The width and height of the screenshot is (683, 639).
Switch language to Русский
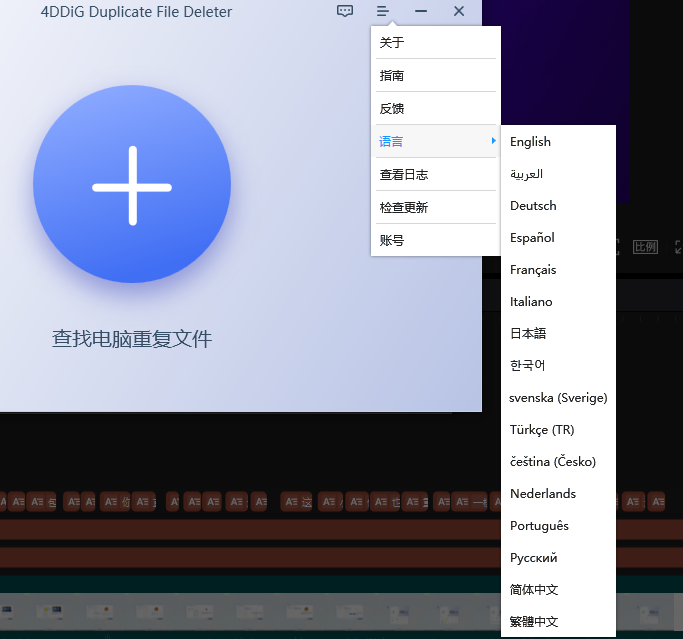(558, 558)
